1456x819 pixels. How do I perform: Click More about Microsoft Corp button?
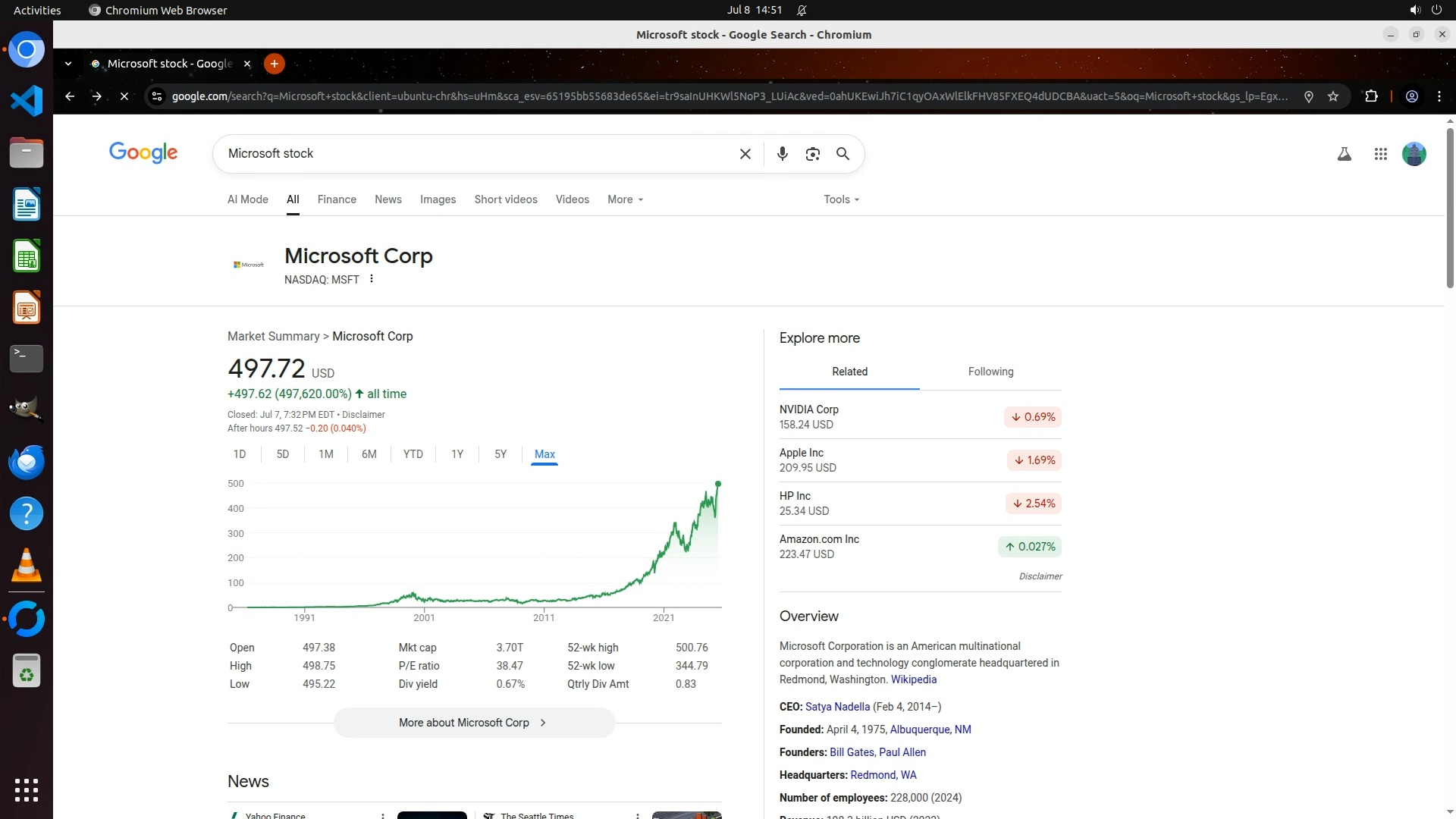click(474, 723)
